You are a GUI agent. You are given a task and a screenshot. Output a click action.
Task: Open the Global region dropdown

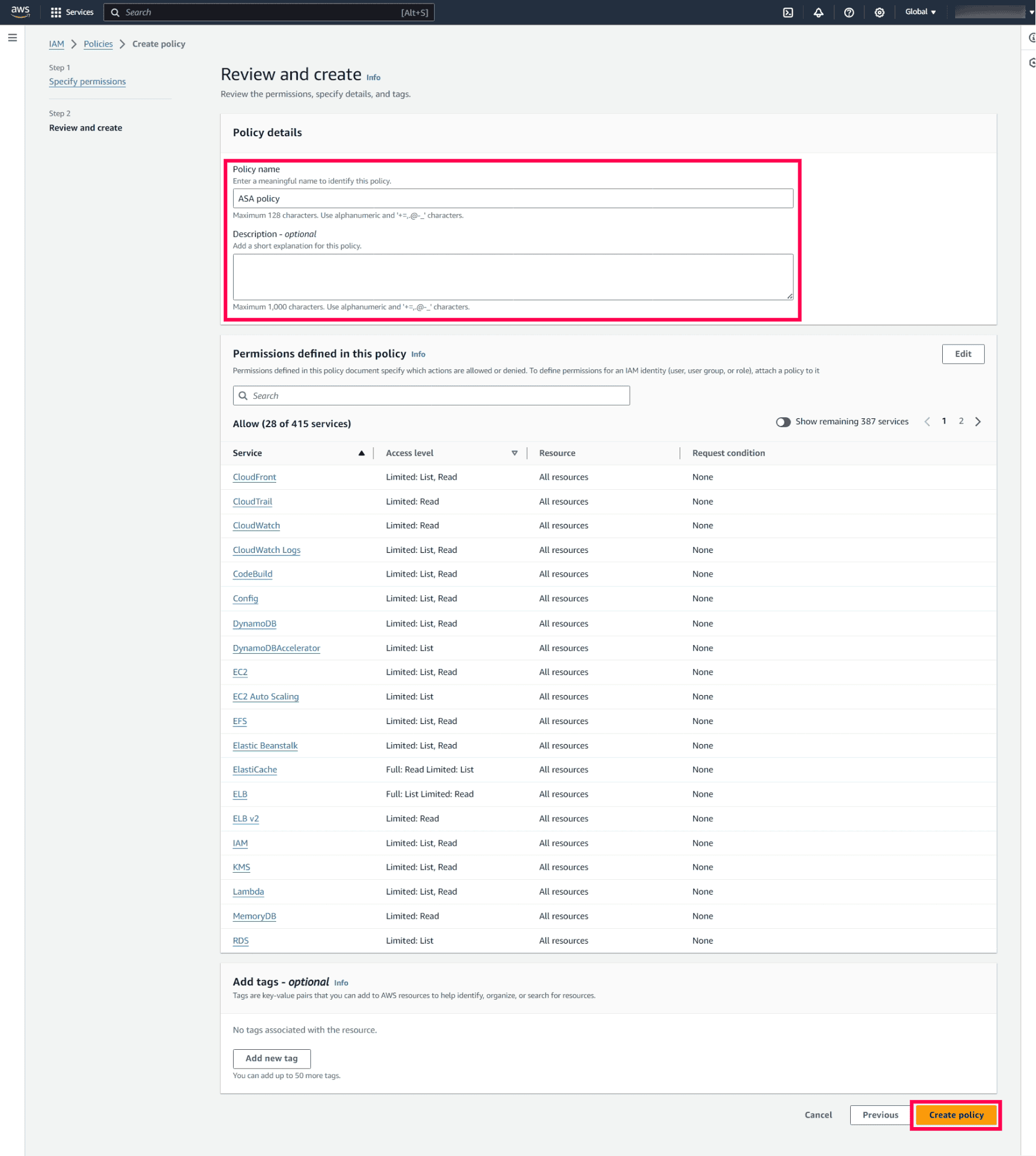(x=920, y=12)
